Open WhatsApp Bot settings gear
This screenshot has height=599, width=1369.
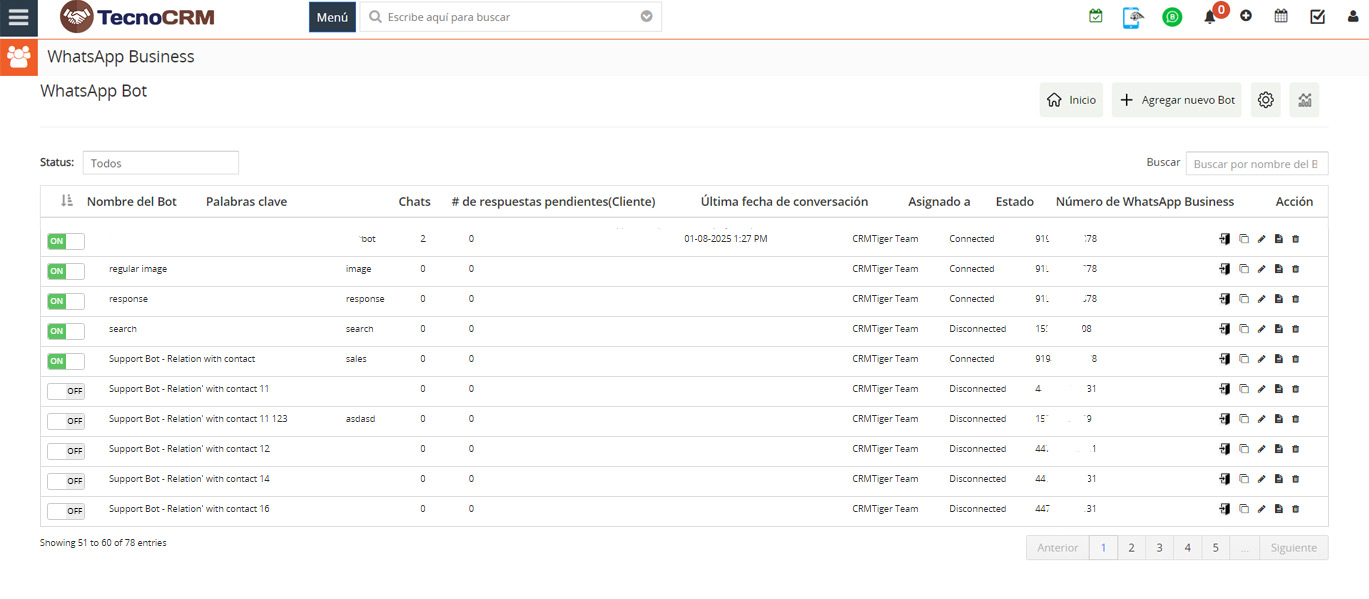tap(1266, 100)
